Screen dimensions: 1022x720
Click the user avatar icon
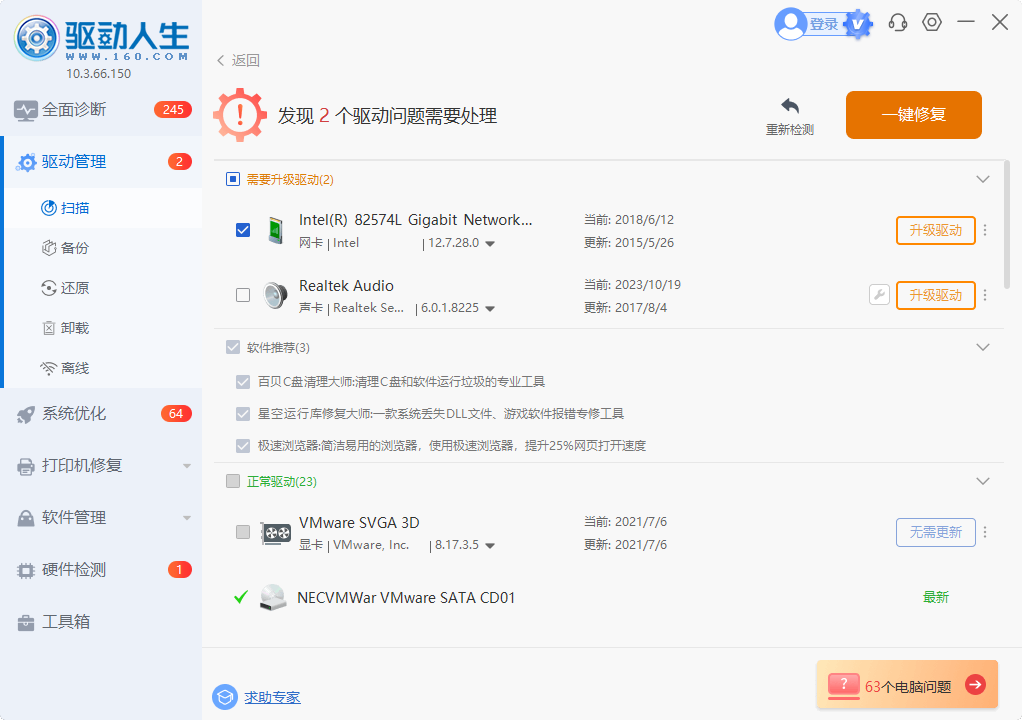click(791, 23)
